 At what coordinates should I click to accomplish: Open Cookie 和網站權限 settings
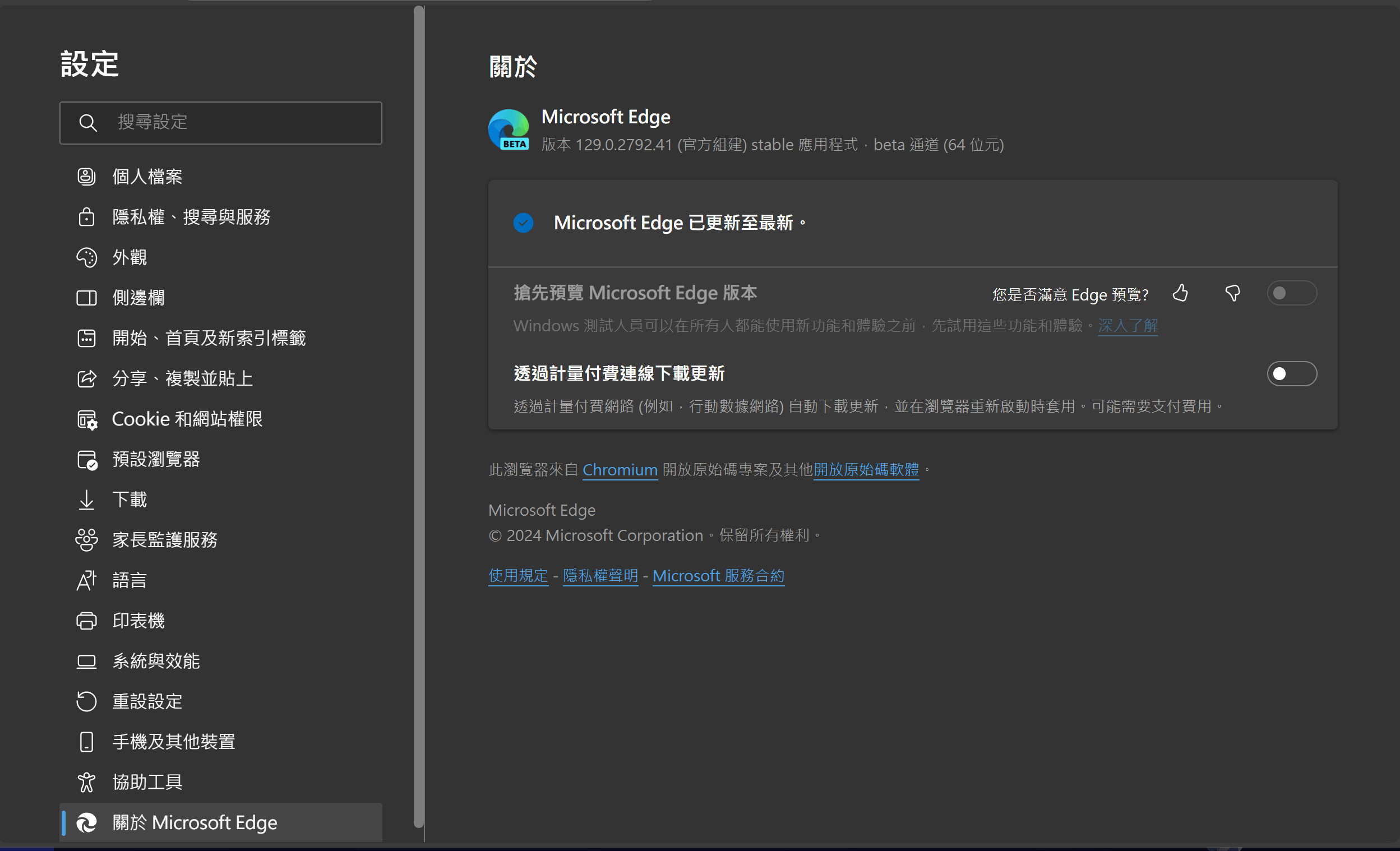point(187,419)
